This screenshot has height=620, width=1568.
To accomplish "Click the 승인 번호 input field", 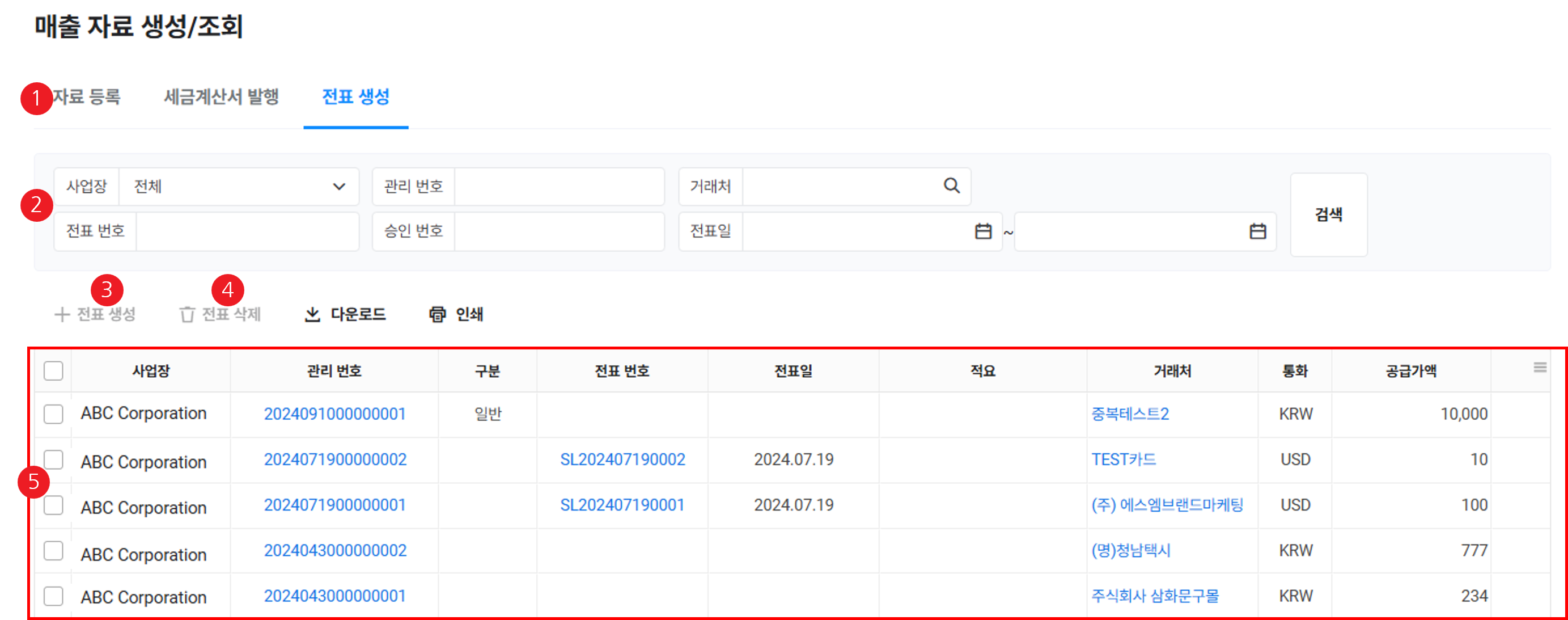I will click(x=558, y=231).
